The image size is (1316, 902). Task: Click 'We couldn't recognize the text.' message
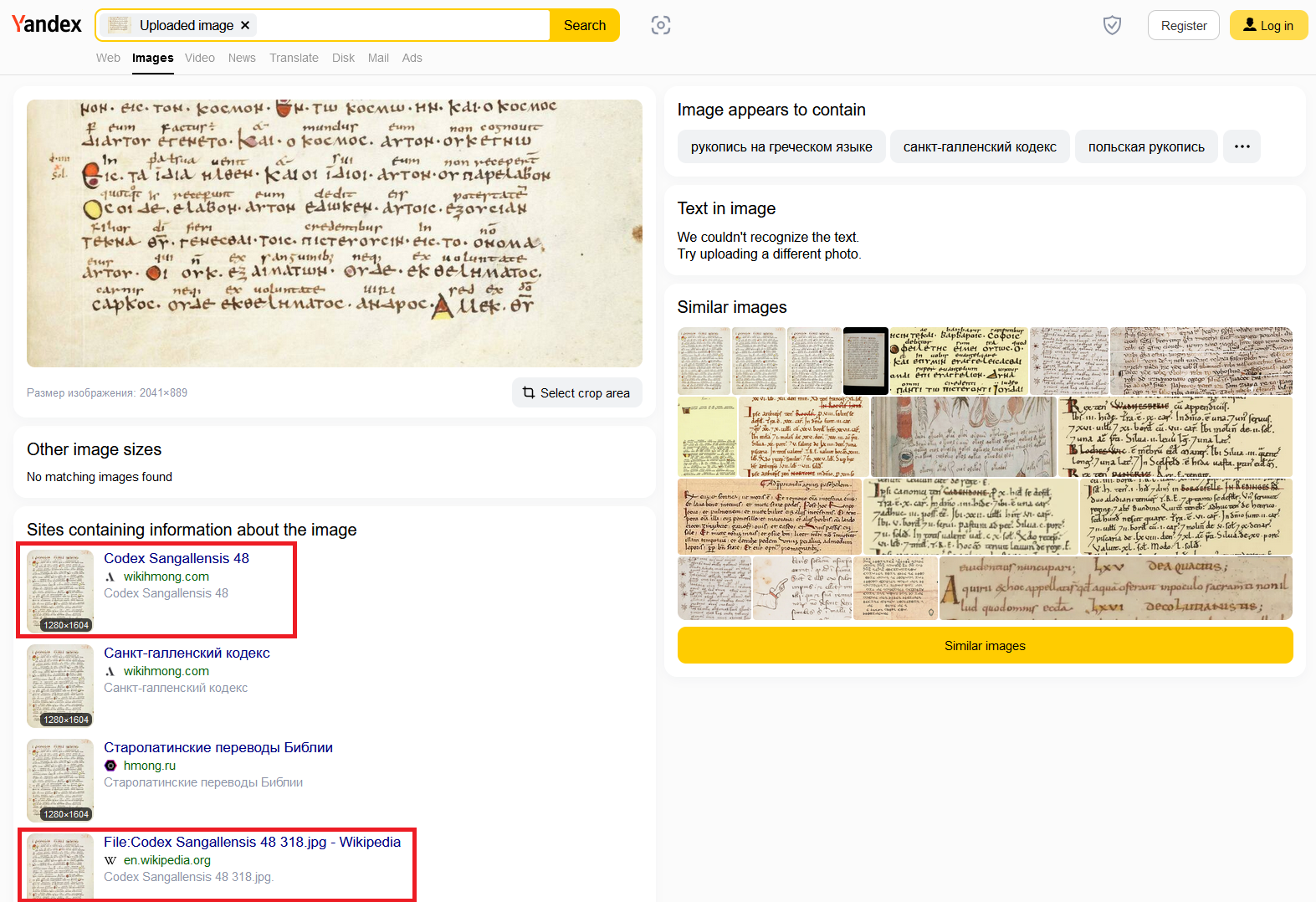(768, 237)
